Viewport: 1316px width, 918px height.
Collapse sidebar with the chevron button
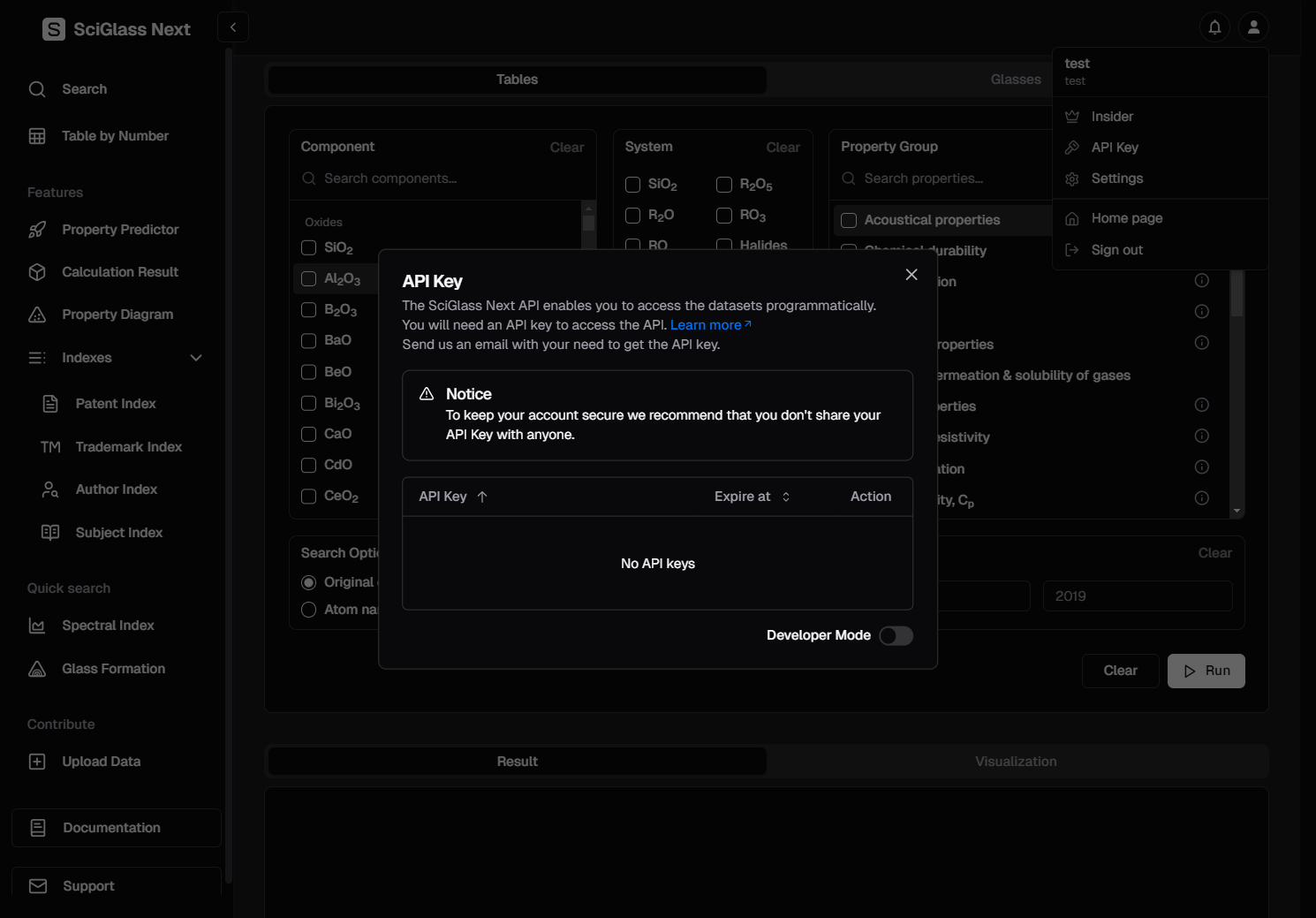233,27
